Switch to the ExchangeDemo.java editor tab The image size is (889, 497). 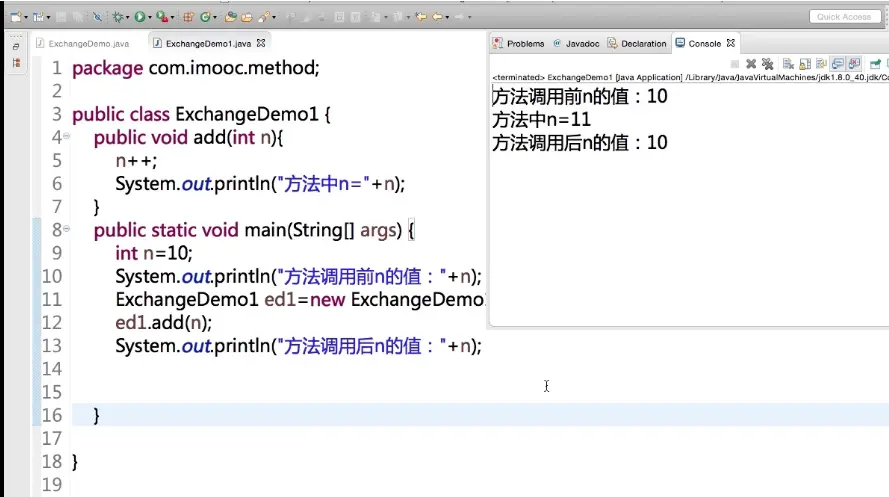tap(83, 44)
